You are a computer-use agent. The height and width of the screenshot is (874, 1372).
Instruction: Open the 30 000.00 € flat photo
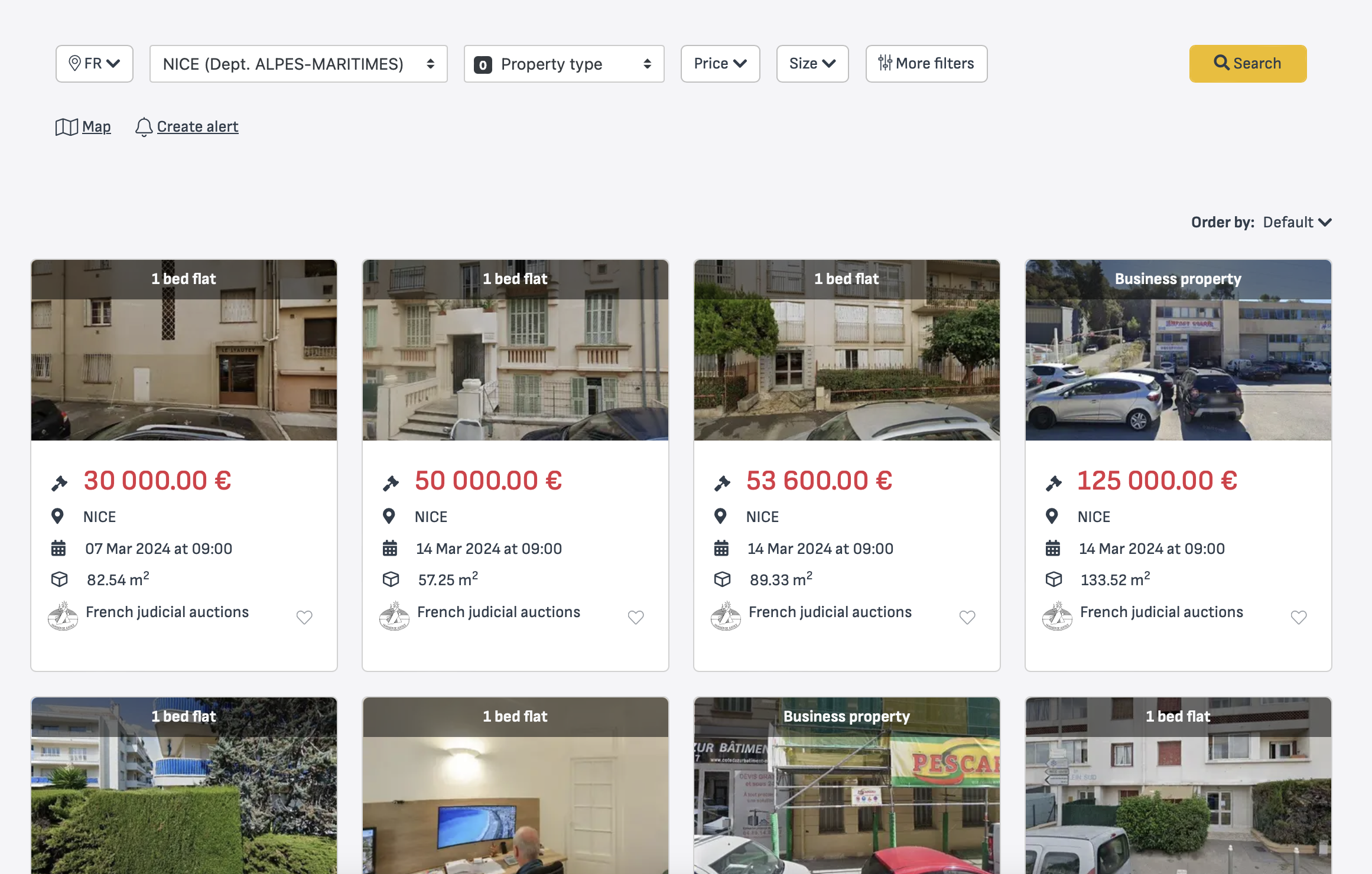[184, 350]
